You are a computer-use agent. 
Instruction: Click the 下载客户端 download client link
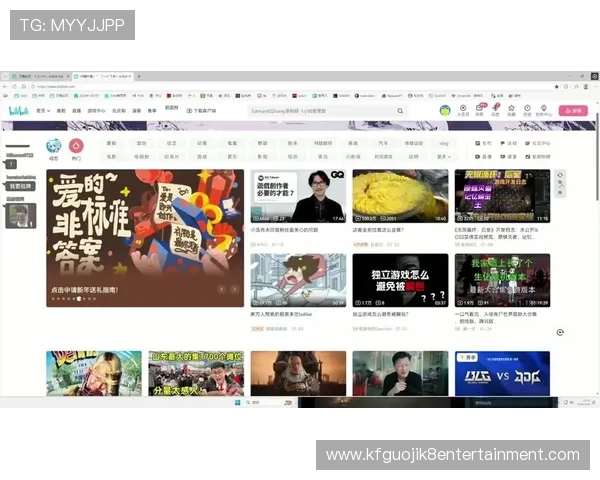click(201, 111)
